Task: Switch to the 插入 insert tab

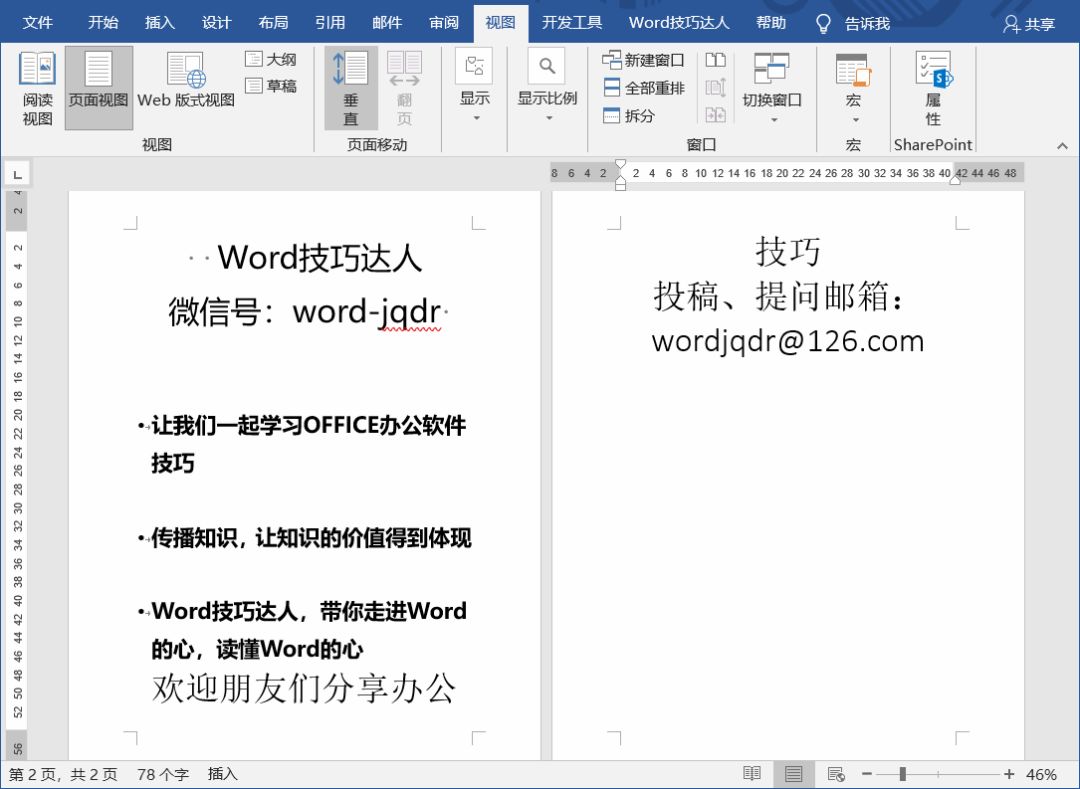Action: tap(160, 23)
